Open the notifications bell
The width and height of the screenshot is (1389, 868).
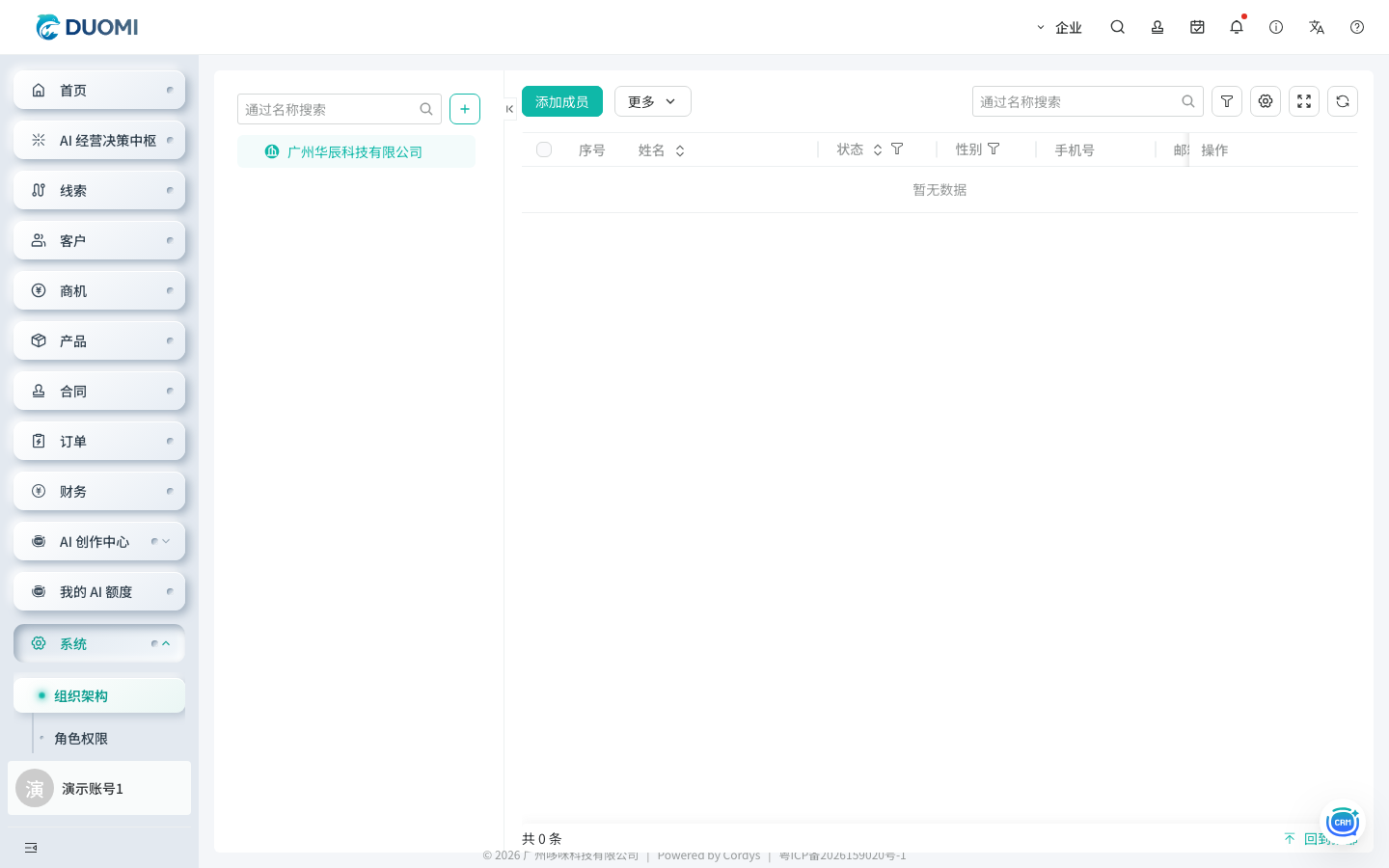(x=1237, y=27)
